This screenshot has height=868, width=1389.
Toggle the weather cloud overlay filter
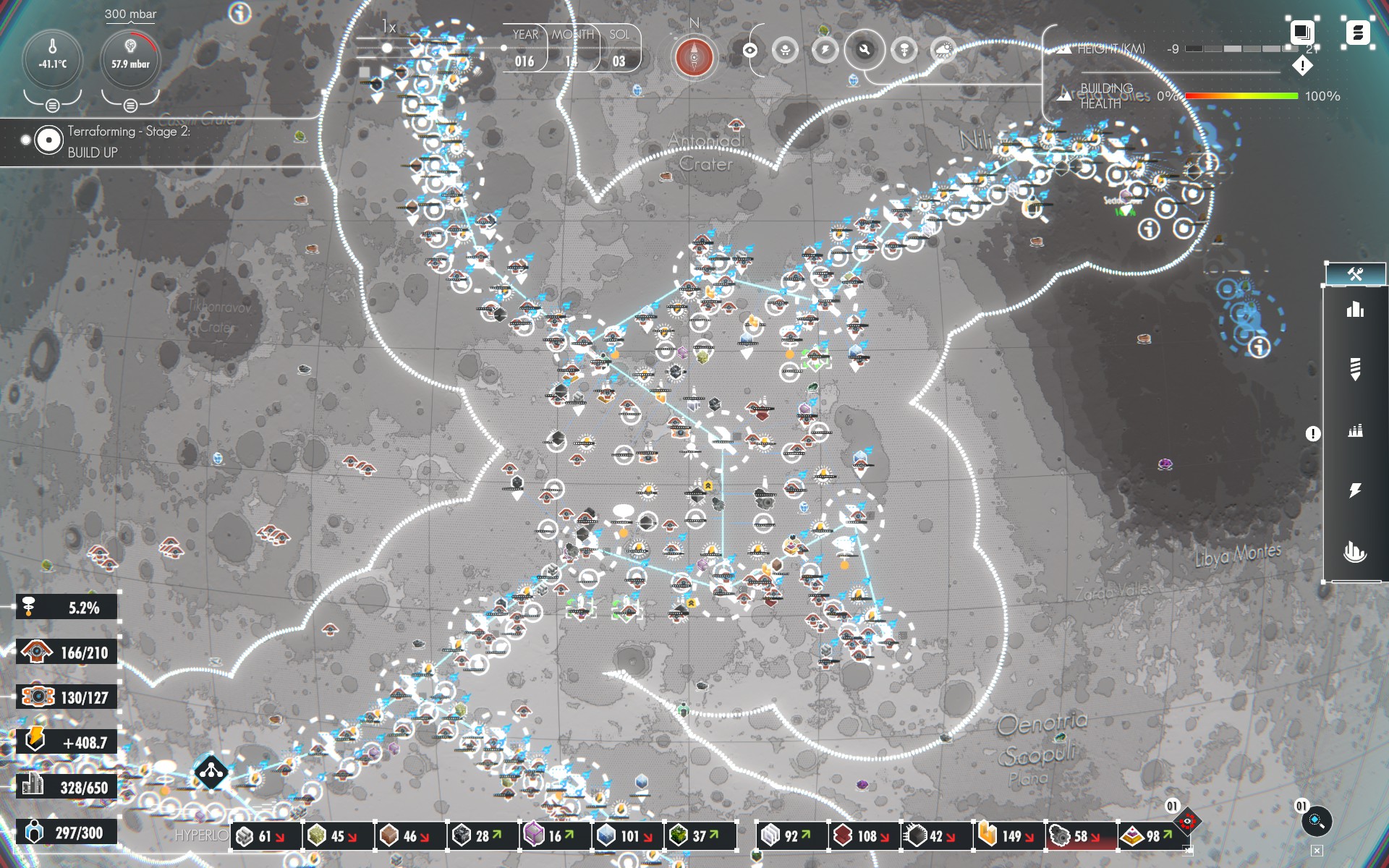pos(943,50)
